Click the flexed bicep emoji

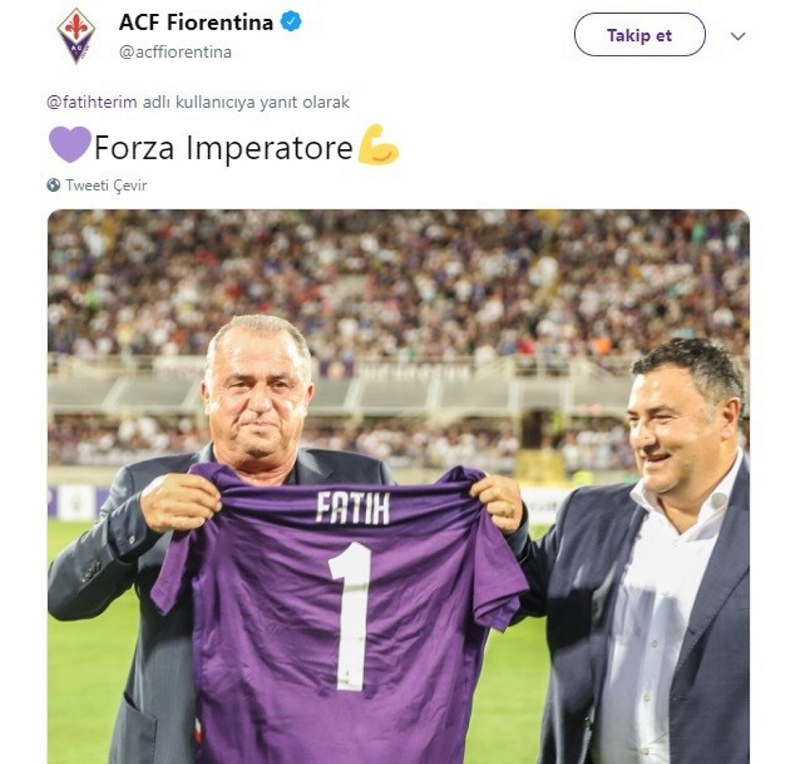tap(378, 145)
